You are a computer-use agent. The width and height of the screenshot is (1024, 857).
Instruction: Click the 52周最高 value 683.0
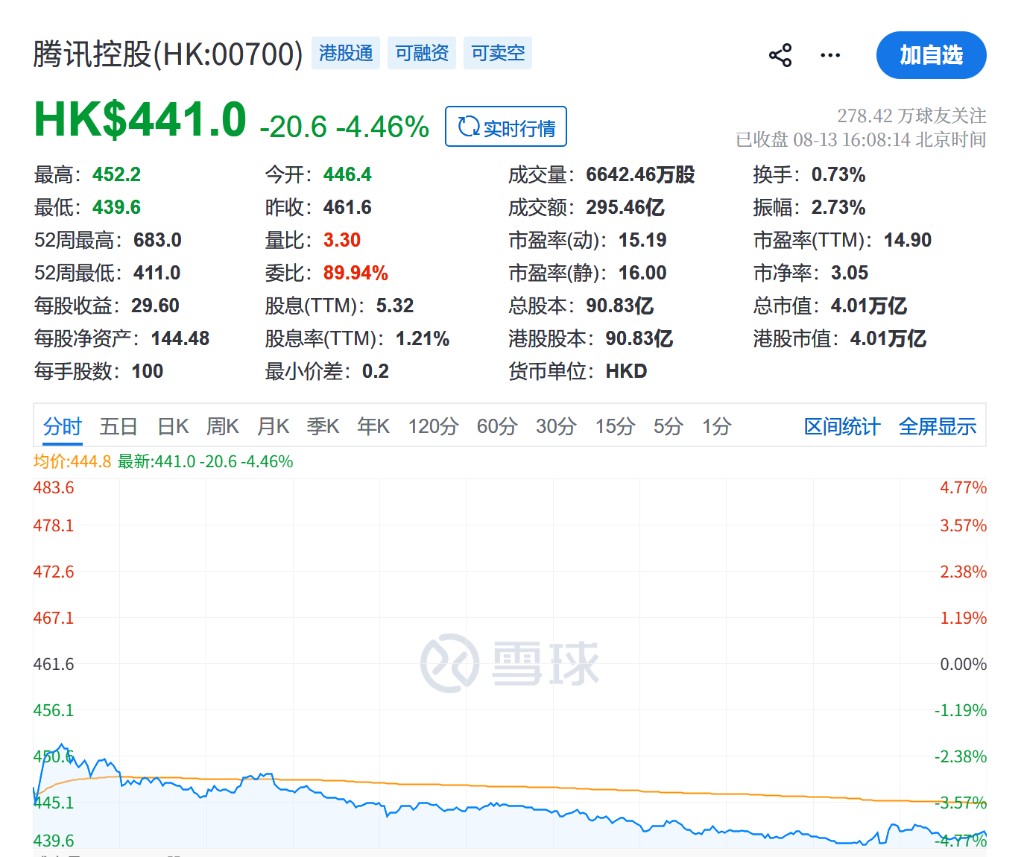coord(157,240)
